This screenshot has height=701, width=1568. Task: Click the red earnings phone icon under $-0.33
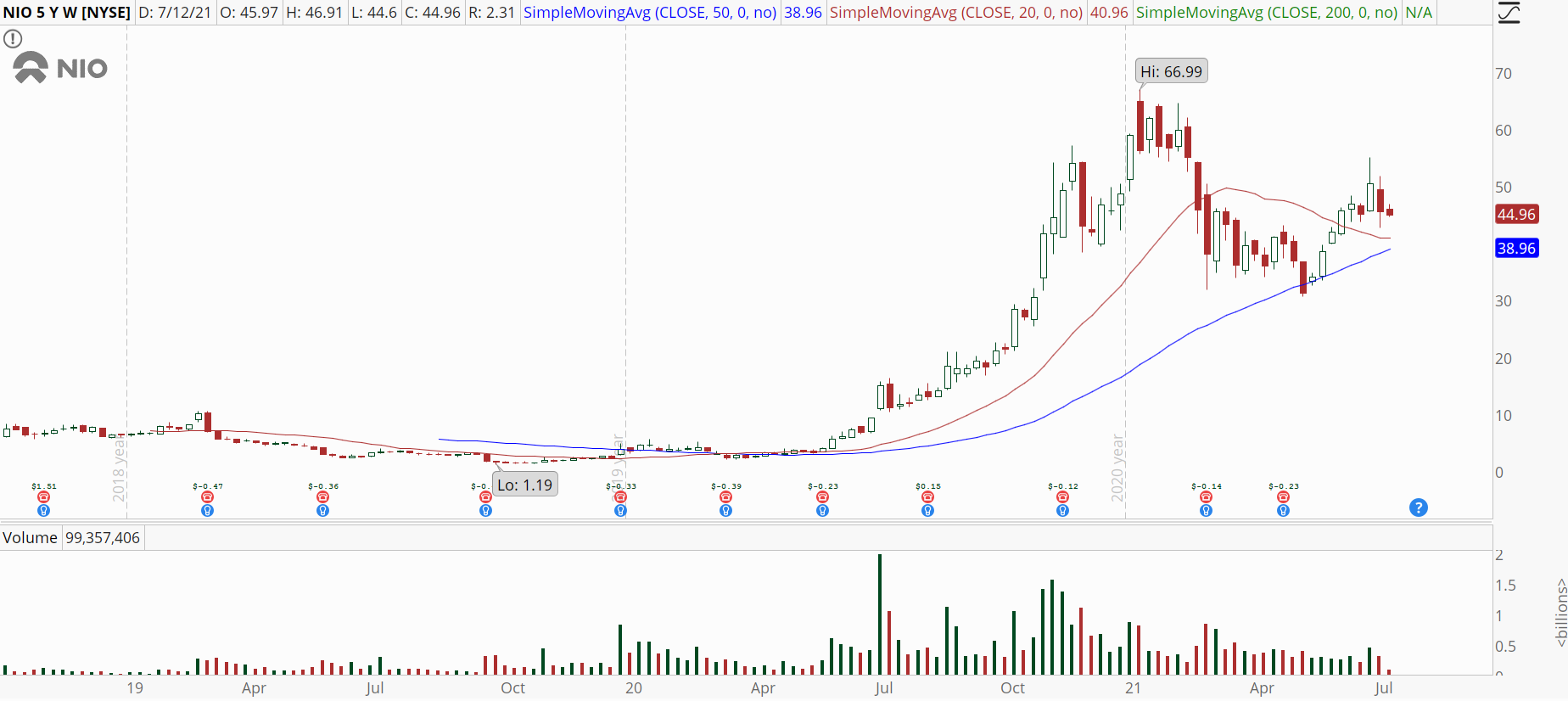click(x=620, y=497)
